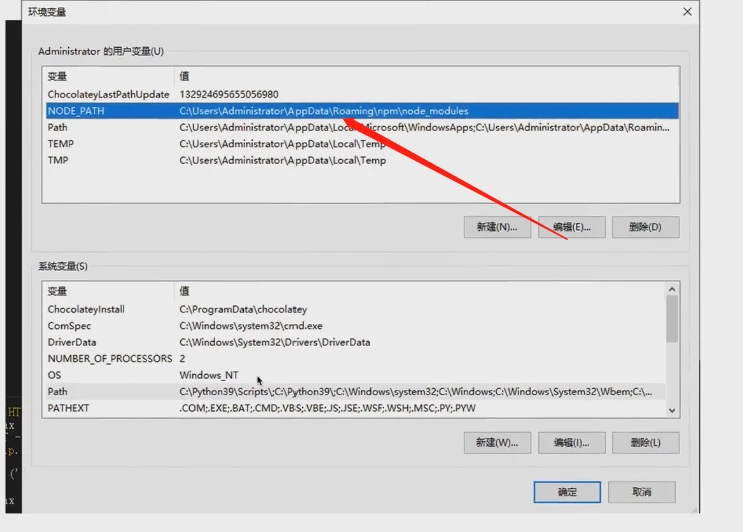Screen dimensions: 743x532
Task: Select ChocolateyInstall system variable row
Action: pyautogui.click(x=86, y=309)
